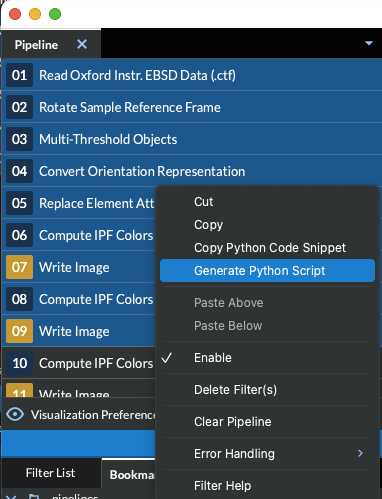Select Generate Python Script

click(267, 271)
